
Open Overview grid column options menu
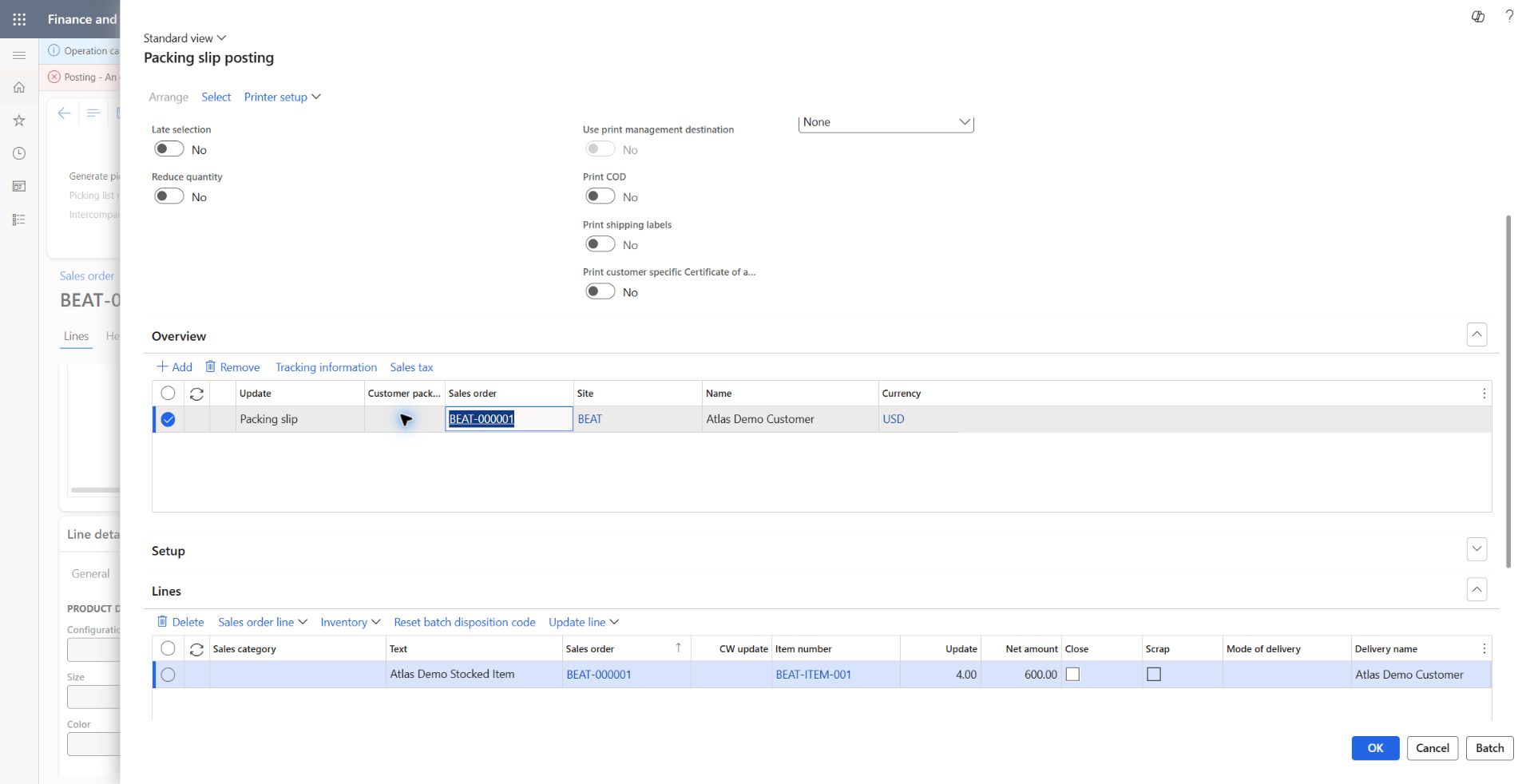tap(1484, 394)
